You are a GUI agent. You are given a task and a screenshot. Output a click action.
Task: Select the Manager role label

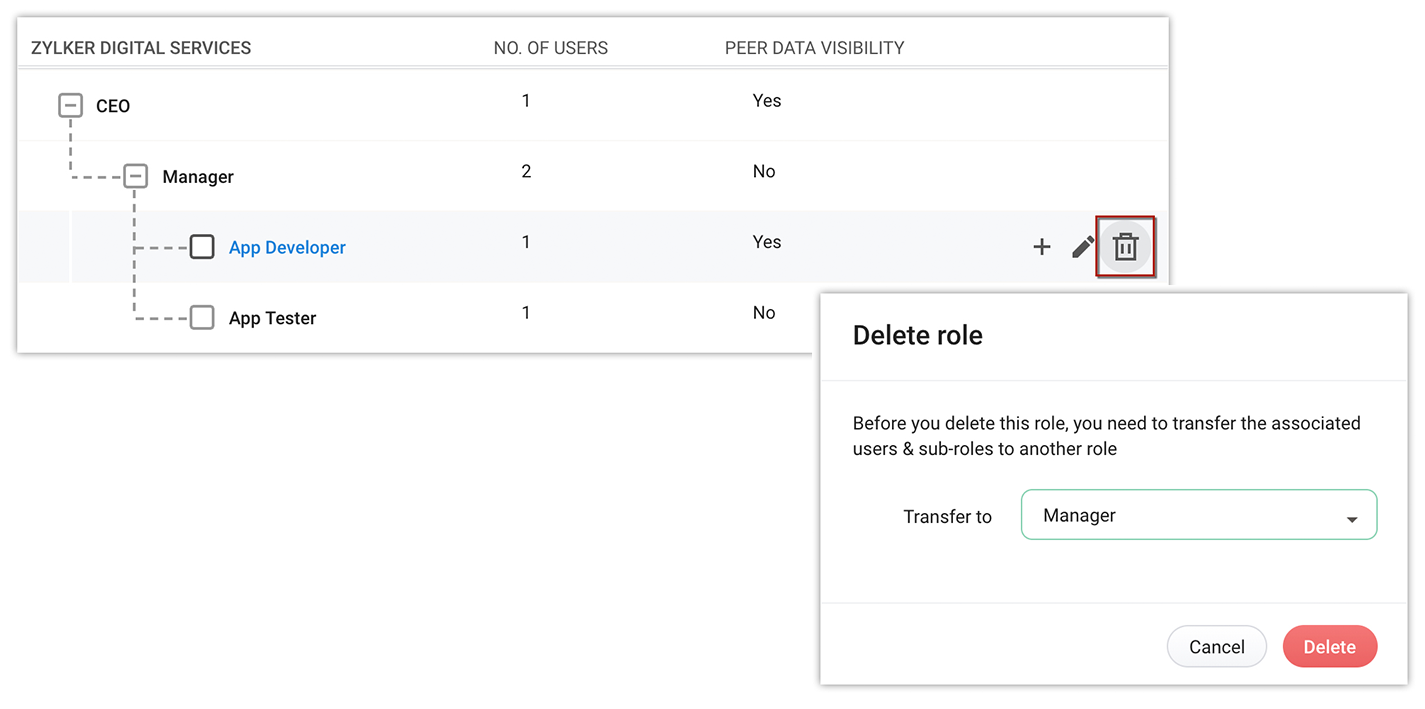[x=198, y=177]
